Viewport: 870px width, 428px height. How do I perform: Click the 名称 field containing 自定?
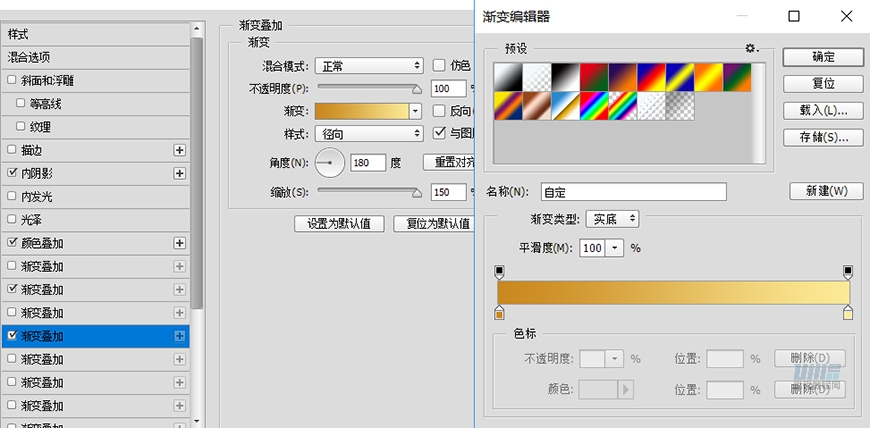[634, 192]
